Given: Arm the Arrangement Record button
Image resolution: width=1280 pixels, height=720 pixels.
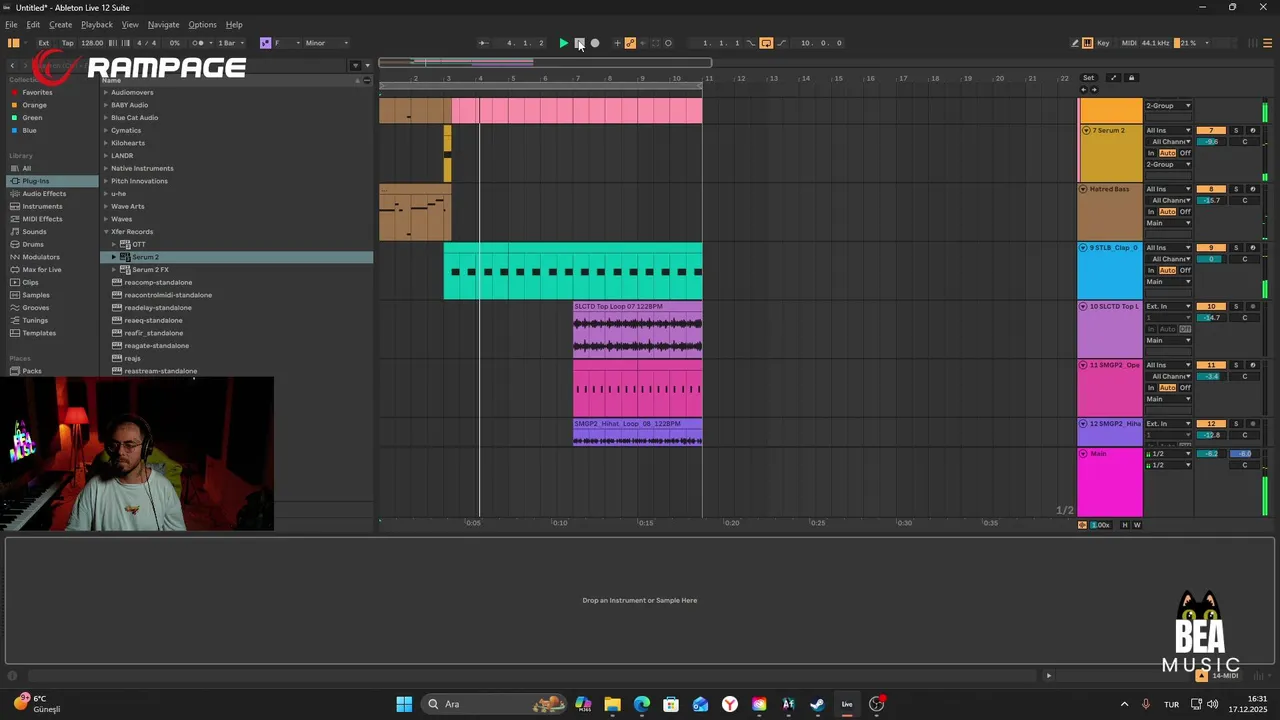Looking at the screenshot, I should [595, 43].
